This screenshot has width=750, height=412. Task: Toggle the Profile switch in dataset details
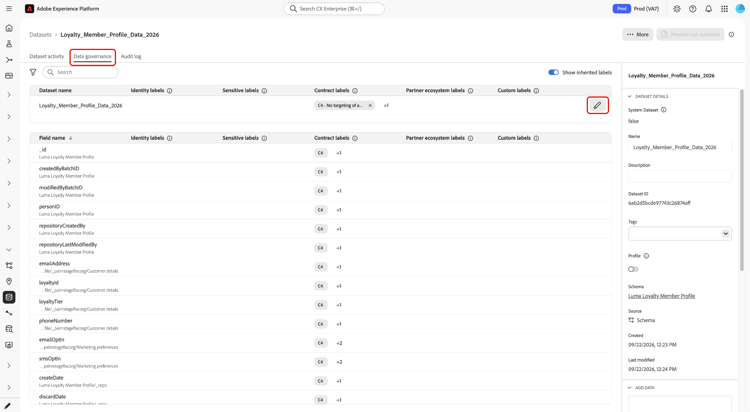(x=633, y=269)
